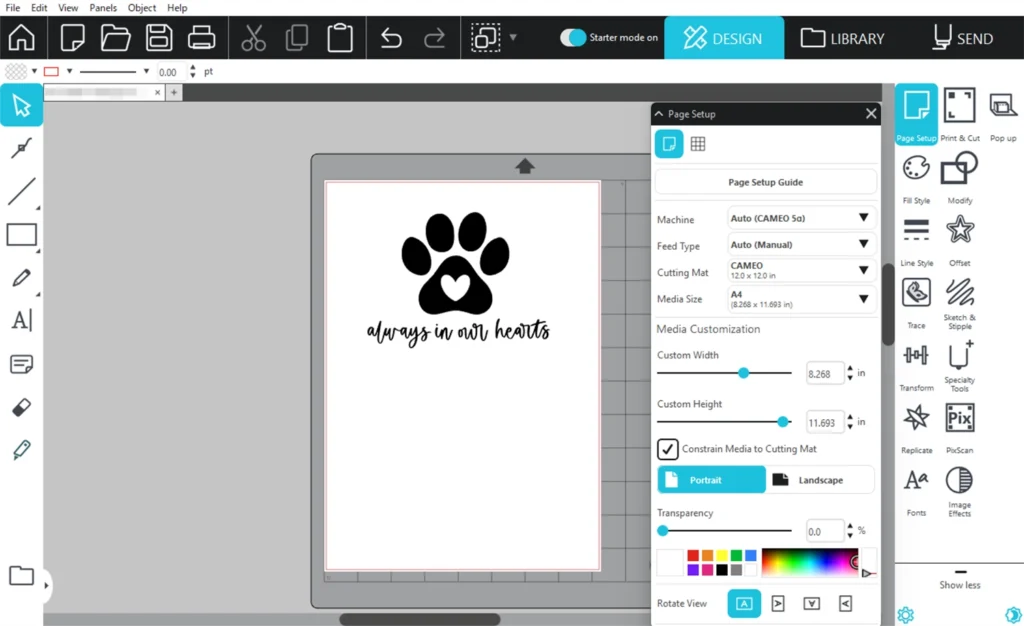Open the Cutting Mat dropdown
Screen dimensions: 1024x626
coord(801,271)
